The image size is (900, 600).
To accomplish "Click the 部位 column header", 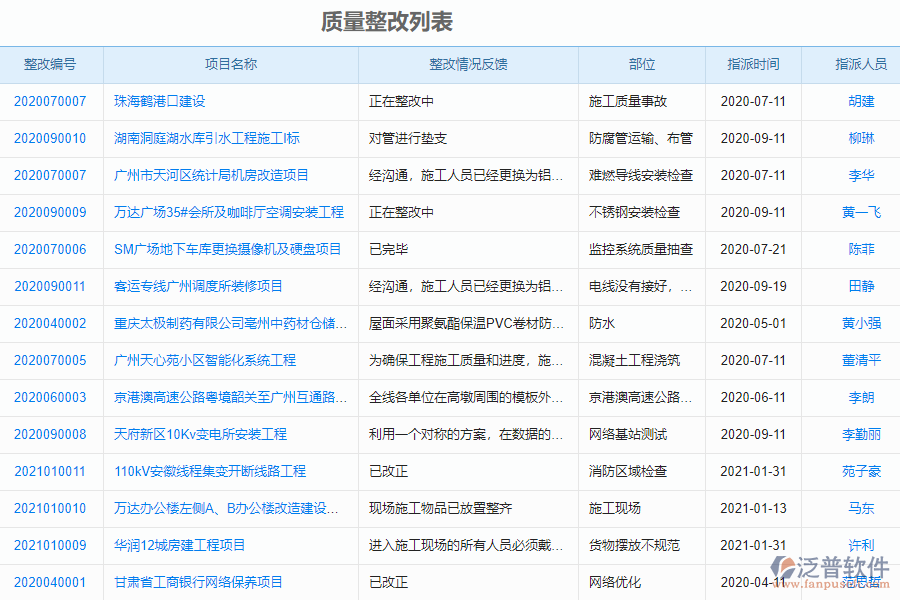I will click(643, 64).
